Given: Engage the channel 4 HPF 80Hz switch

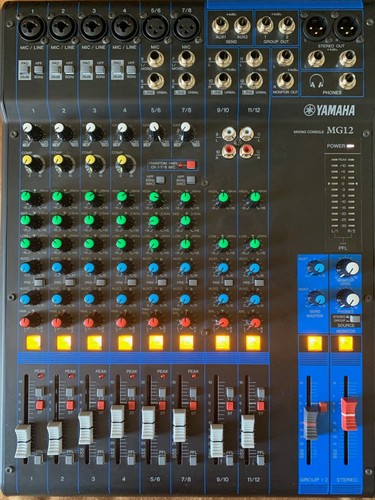Looking at the screenshot, I should tap(131, 69).
